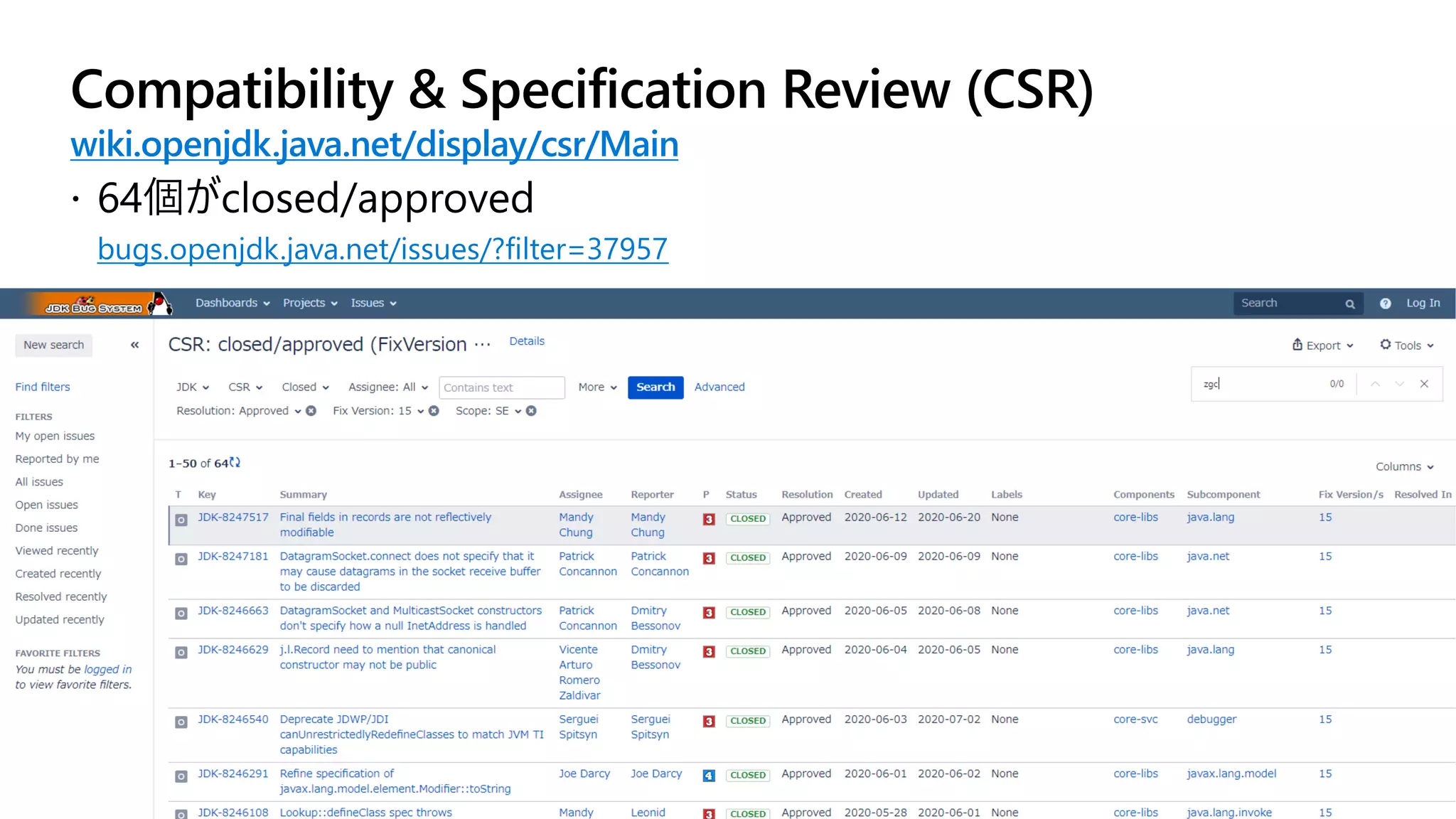The width and height of the screenshot is (1456, 819).
Task: Open assignee Patrick Concannon for JDK-8247181
Action: click(588, 564)
